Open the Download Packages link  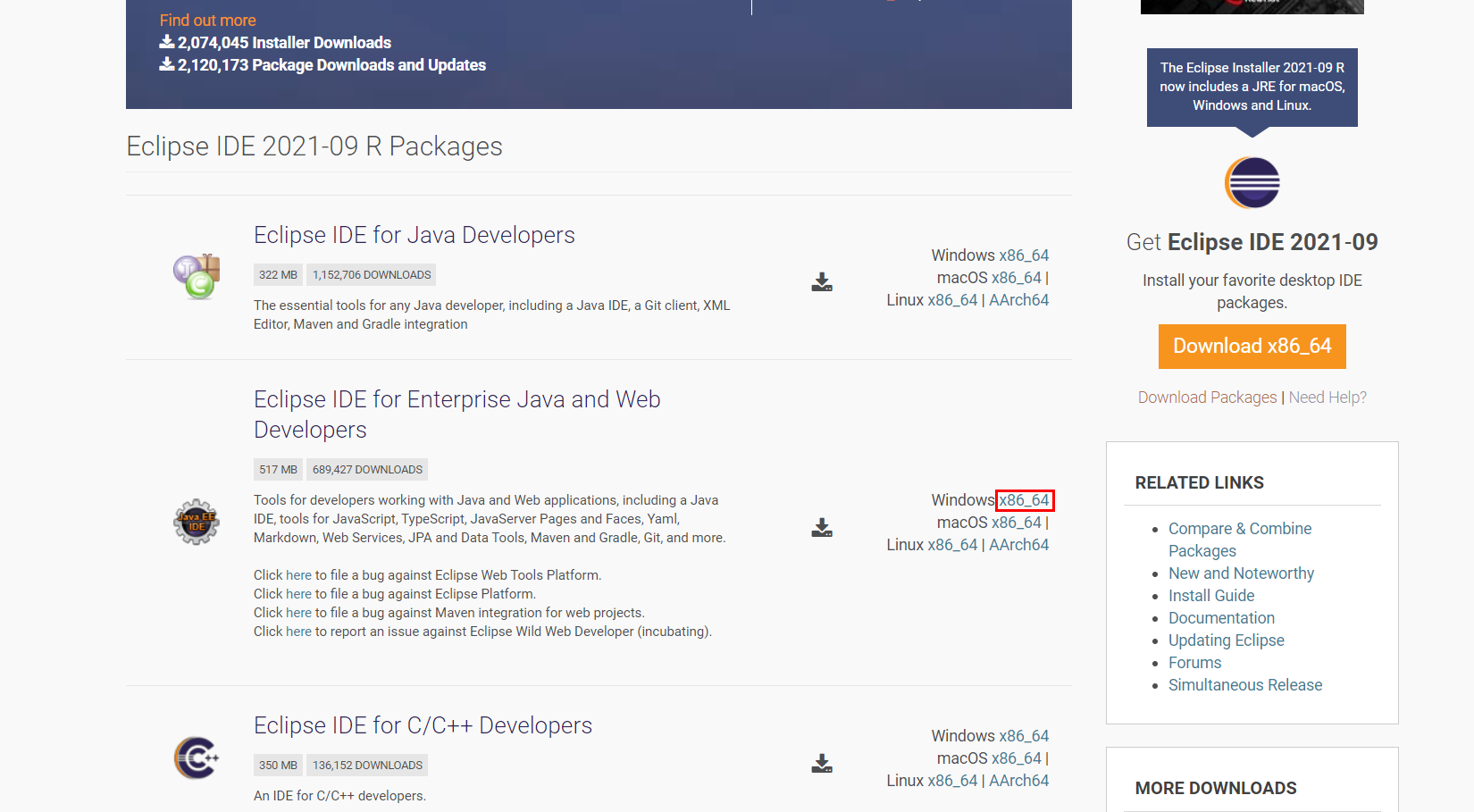1208,398
